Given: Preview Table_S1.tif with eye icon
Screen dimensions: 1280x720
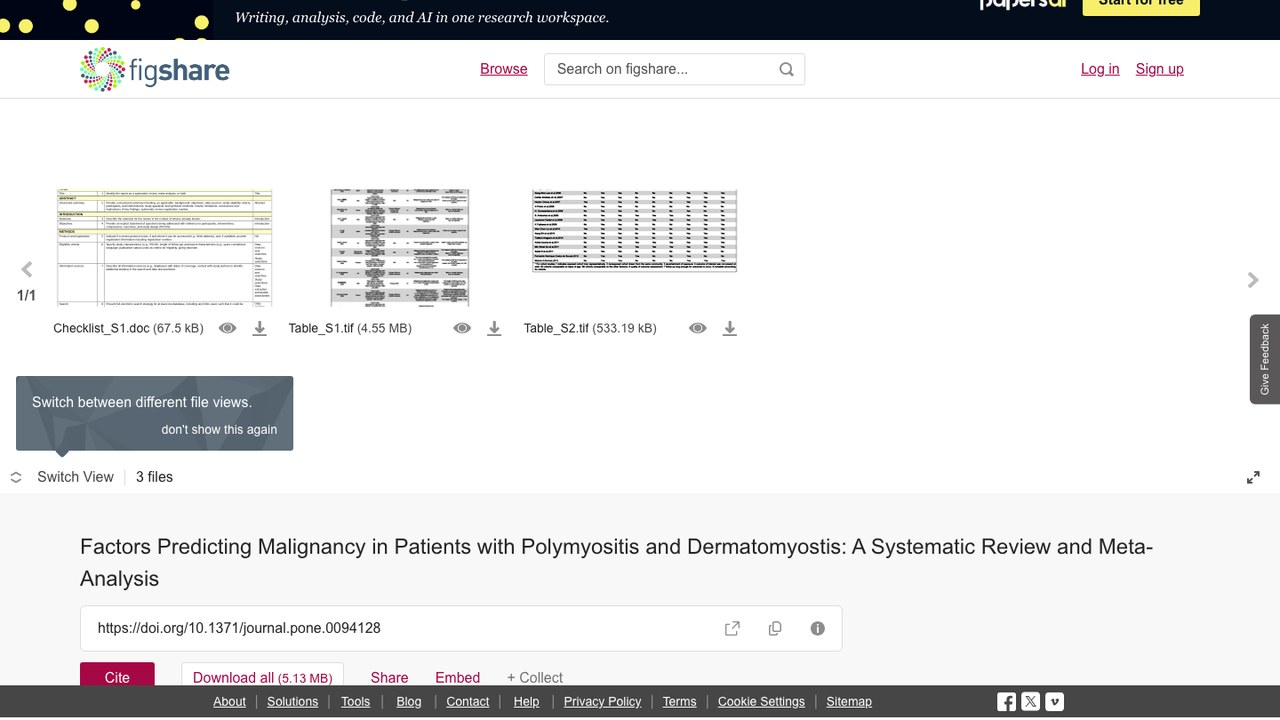Looking at the screenshot, I should pyautogui.click(x=462, y=328).
